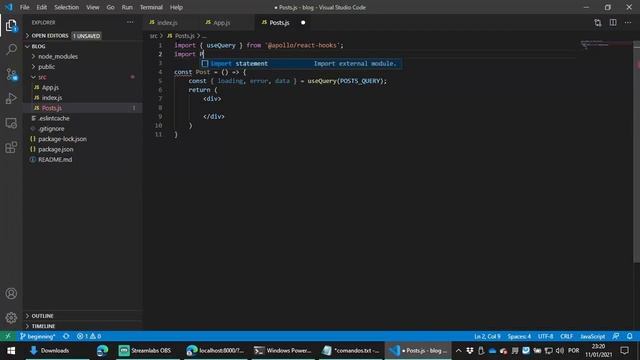Expand the Timeline section
The height and width of the screenshot is (360, 640).
click(83, 326)
